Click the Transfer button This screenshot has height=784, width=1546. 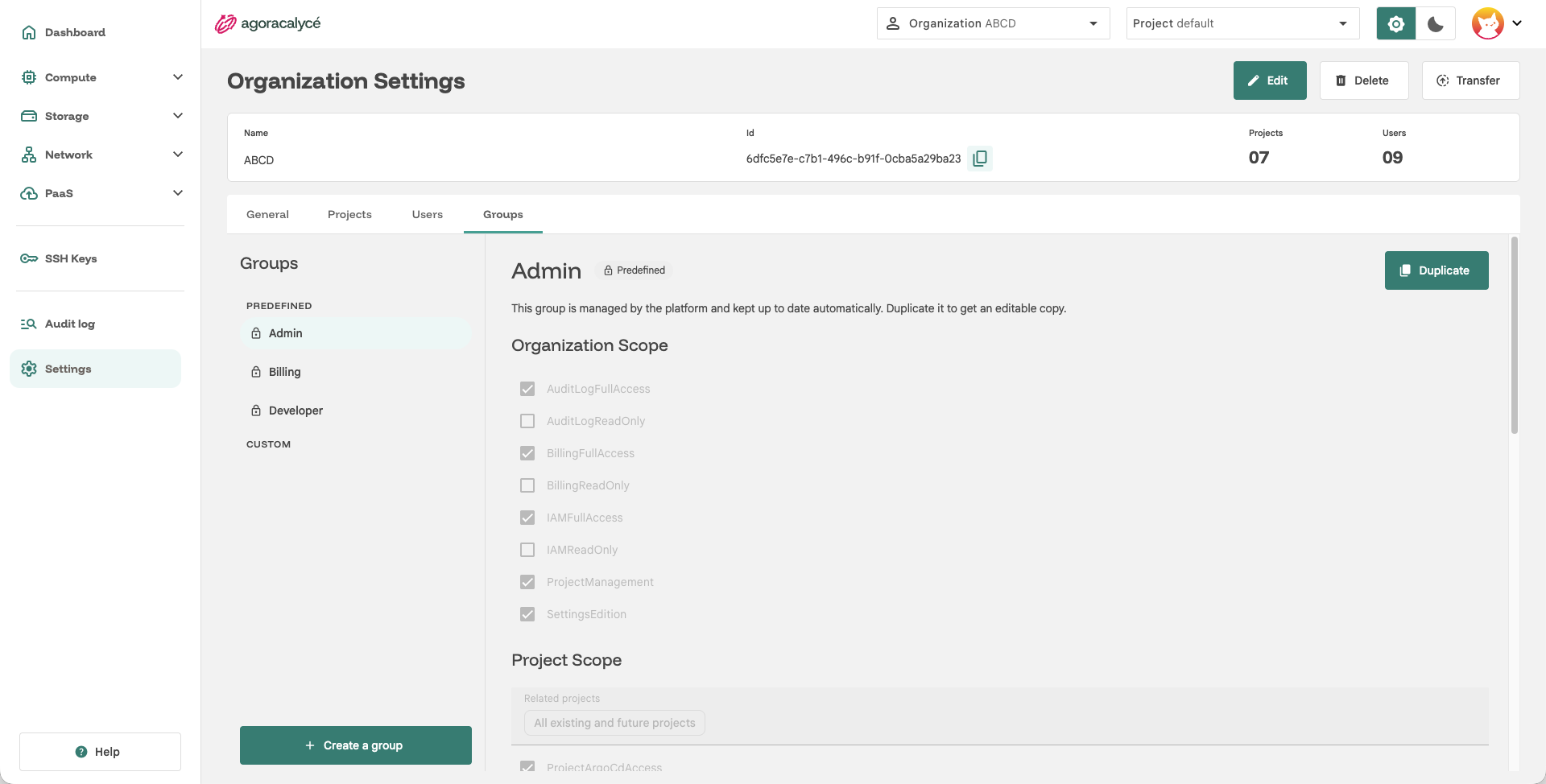1470,80
